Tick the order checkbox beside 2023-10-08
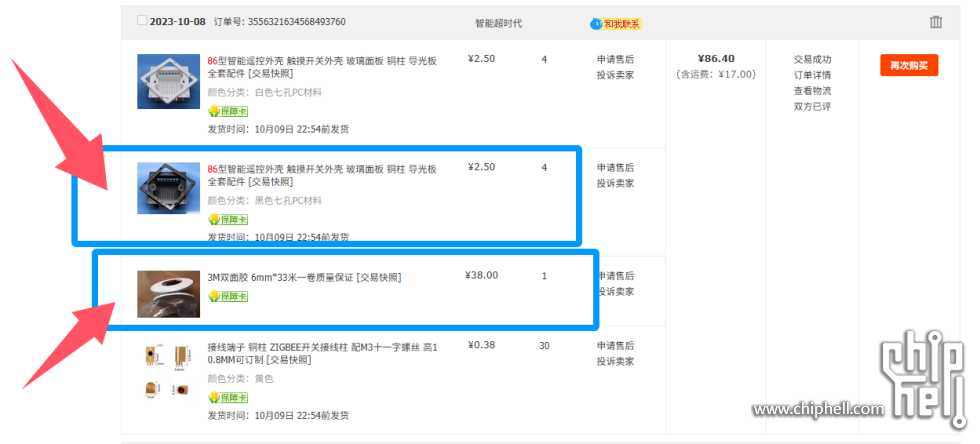 point(142,20)
